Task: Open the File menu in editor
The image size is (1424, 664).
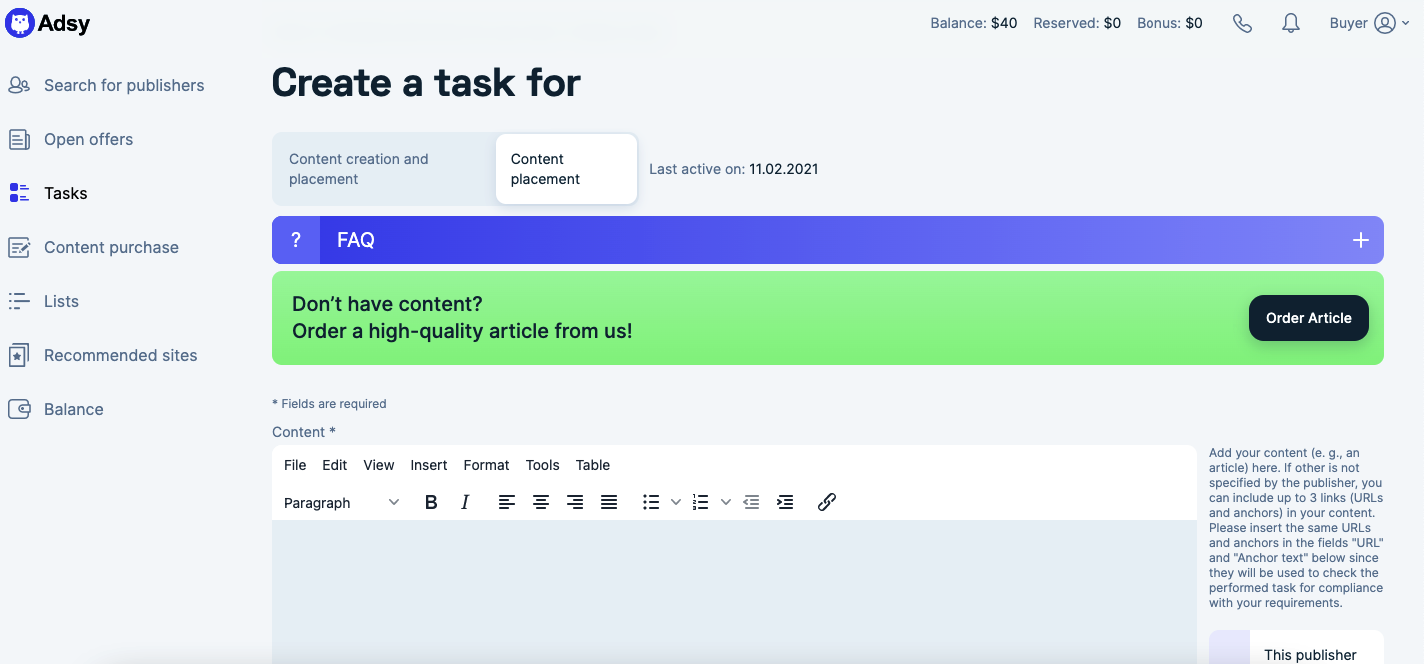Action: pos(295,465)
